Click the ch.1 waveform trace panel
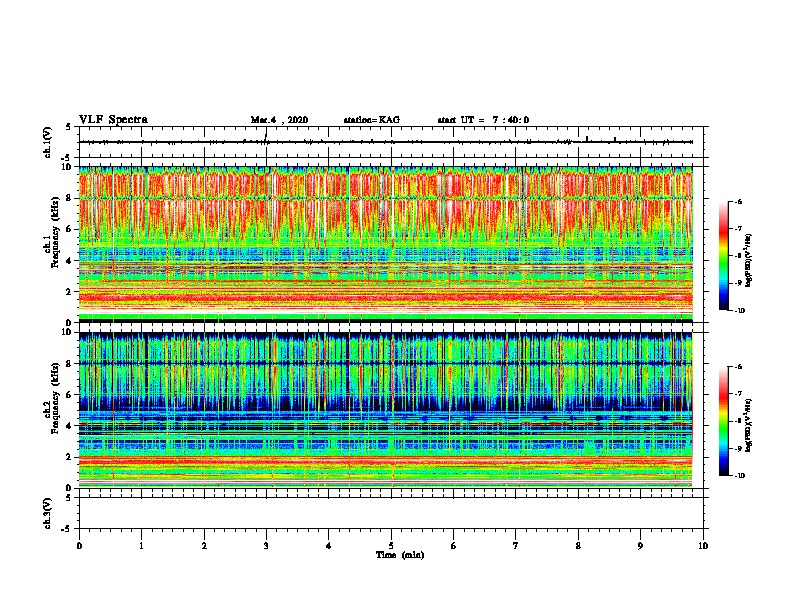Image resolution: width=792 pixels, height=612 pixels. point(391,142)
